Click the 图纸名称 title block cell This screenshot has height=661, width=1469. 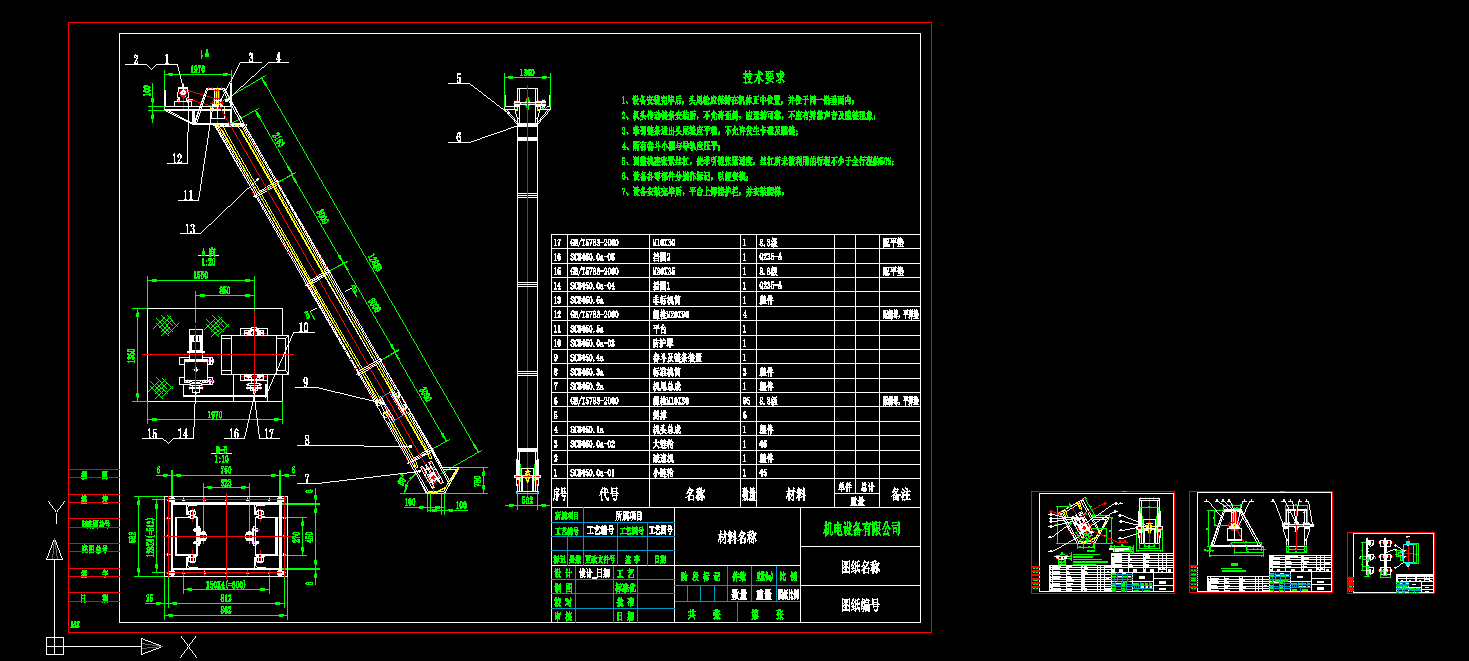coord(861,566)
